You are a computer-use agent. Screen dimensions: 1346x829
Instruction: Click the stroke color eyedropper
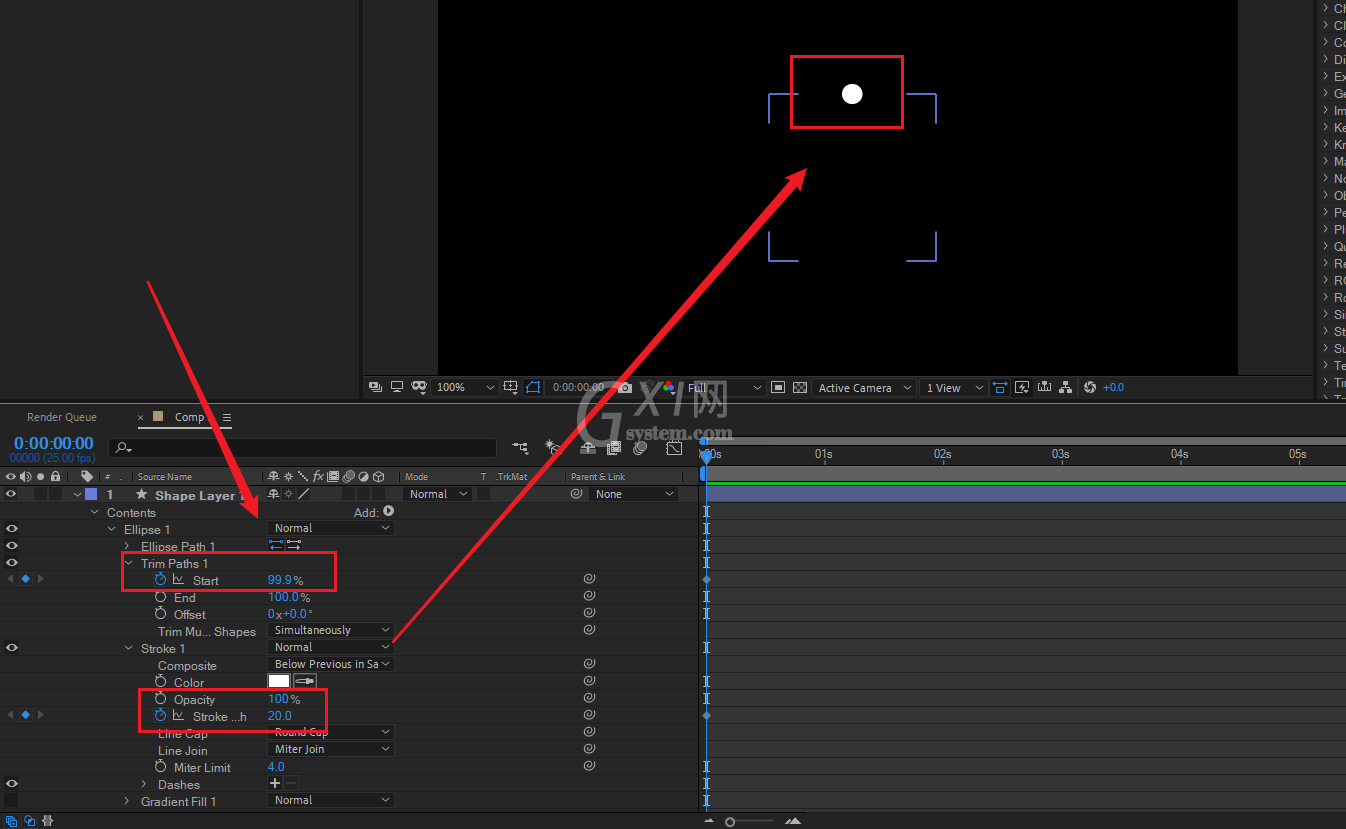[305, 681]
